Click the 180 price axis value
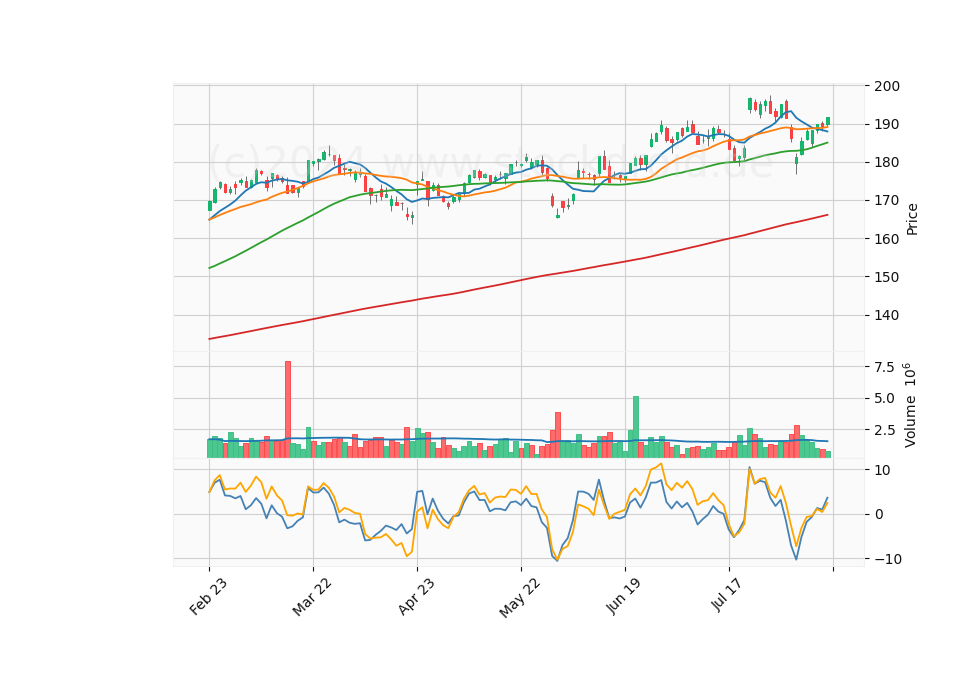960x690 pixels. click(x=887, y=162)
